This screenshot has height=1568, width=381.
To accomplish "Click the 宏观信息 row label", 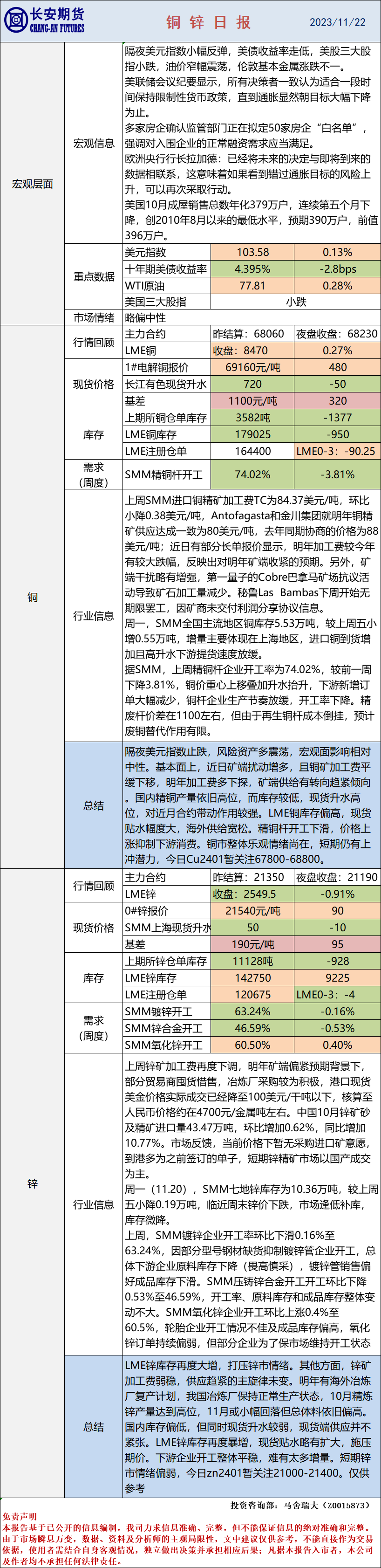I will [x=94, y=143].
